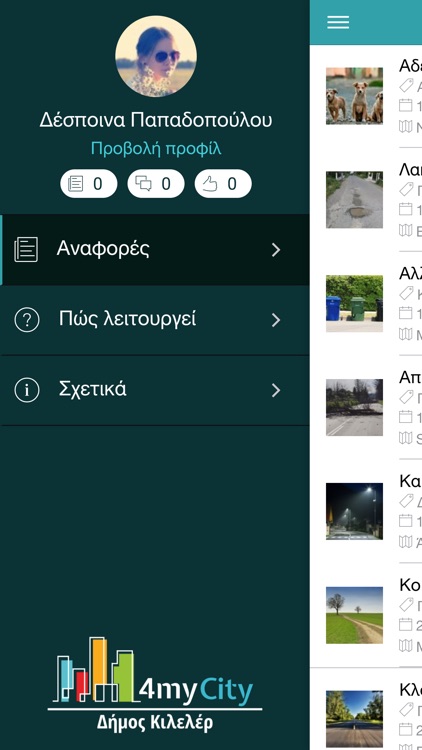The width and height of the screenshot is (422, 750).
Task: Click the 4myCity Δήμος Κιλελέρ logo
Action: tap(155, 684)
